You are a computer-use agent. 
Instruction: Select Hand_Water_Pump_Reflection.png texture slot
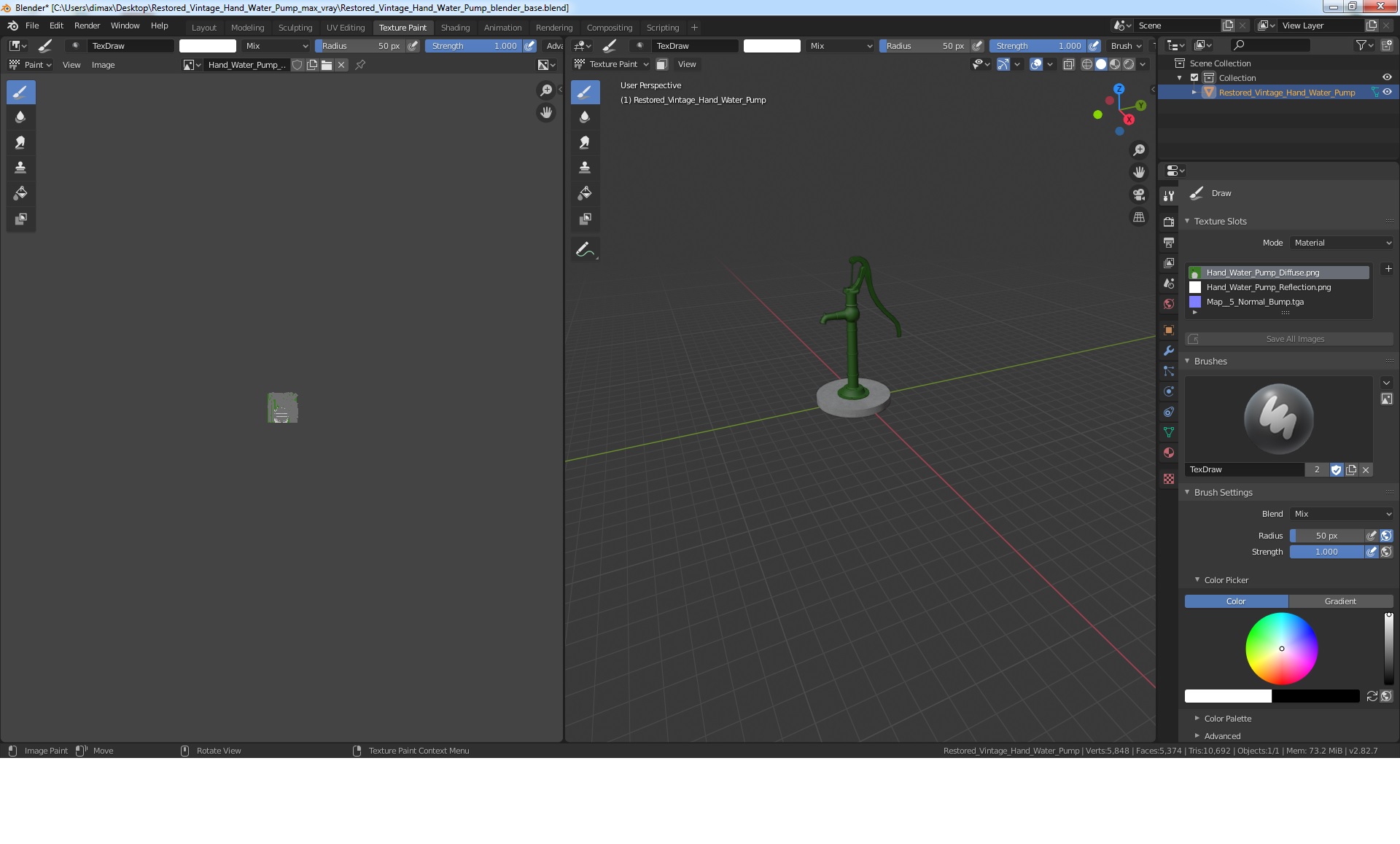point(1279,287)
